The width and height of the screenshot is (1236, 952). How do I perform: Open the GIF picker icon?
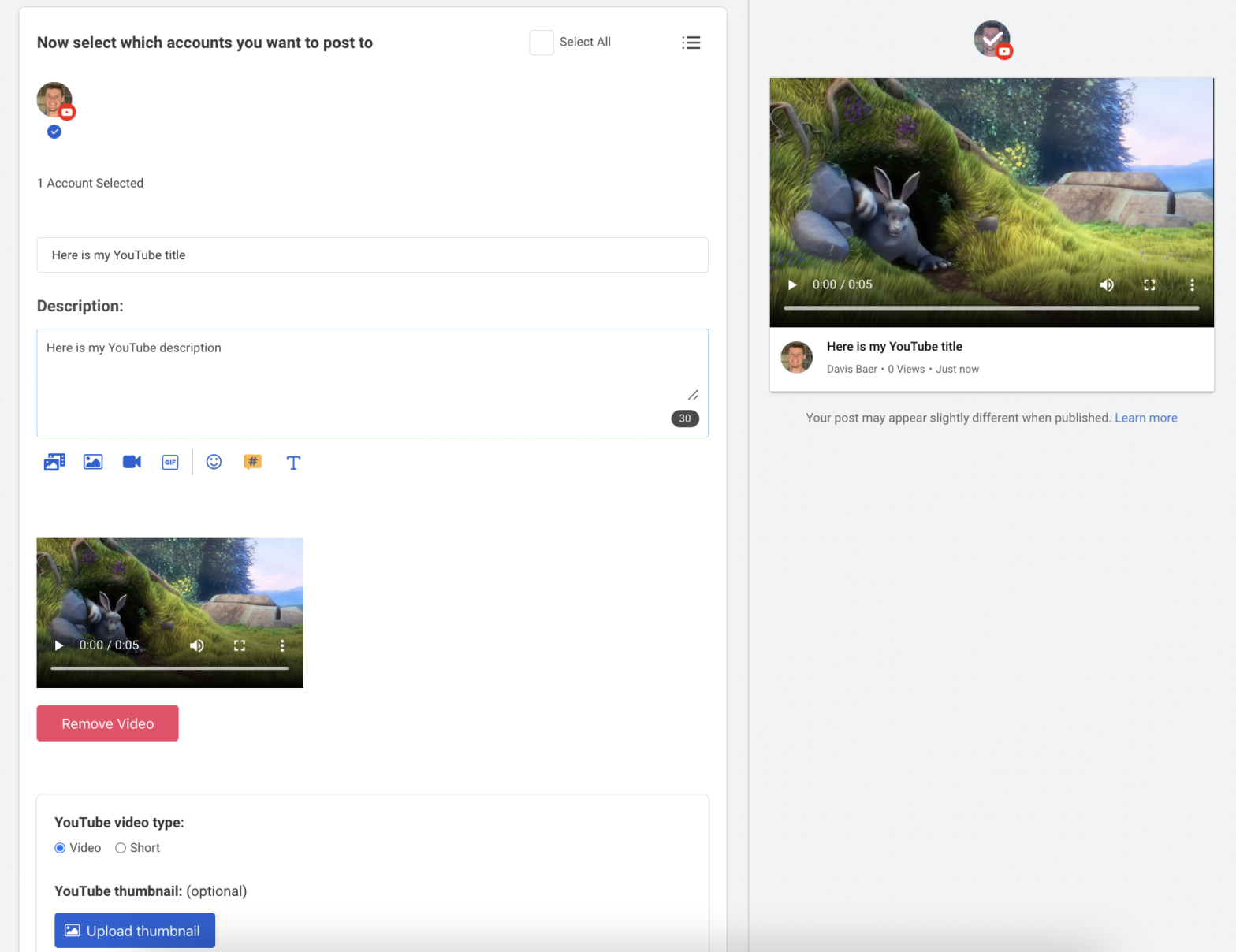tap(170, 463)
